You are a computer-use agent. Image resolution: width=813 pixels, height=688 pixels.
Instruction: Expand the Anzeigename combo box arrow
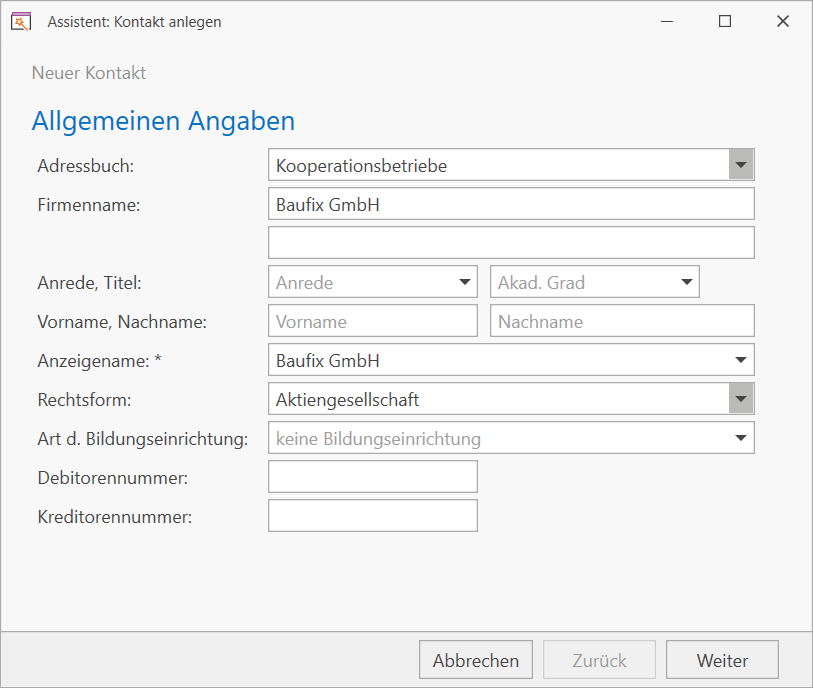click(x=740, y=360)
